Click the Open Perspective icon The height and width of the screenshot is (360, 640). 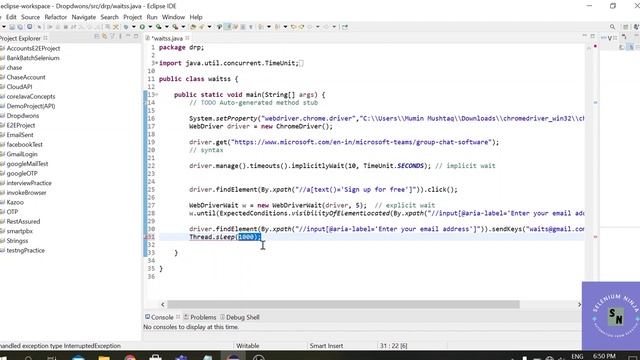point(626,27)
